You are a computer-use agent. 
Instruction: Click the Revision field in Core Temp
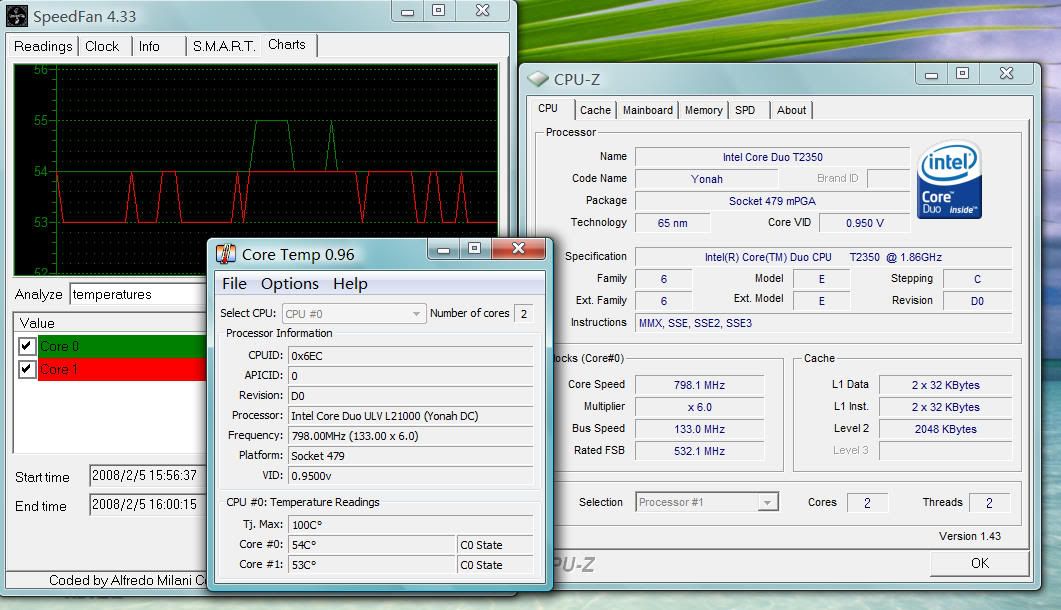pyautogui.click(x=410, y=396)
